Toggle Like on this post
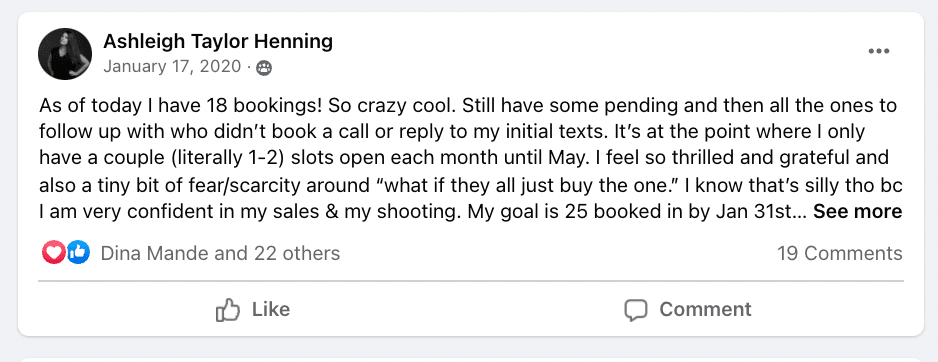938x362 pixels. [252, 309]
